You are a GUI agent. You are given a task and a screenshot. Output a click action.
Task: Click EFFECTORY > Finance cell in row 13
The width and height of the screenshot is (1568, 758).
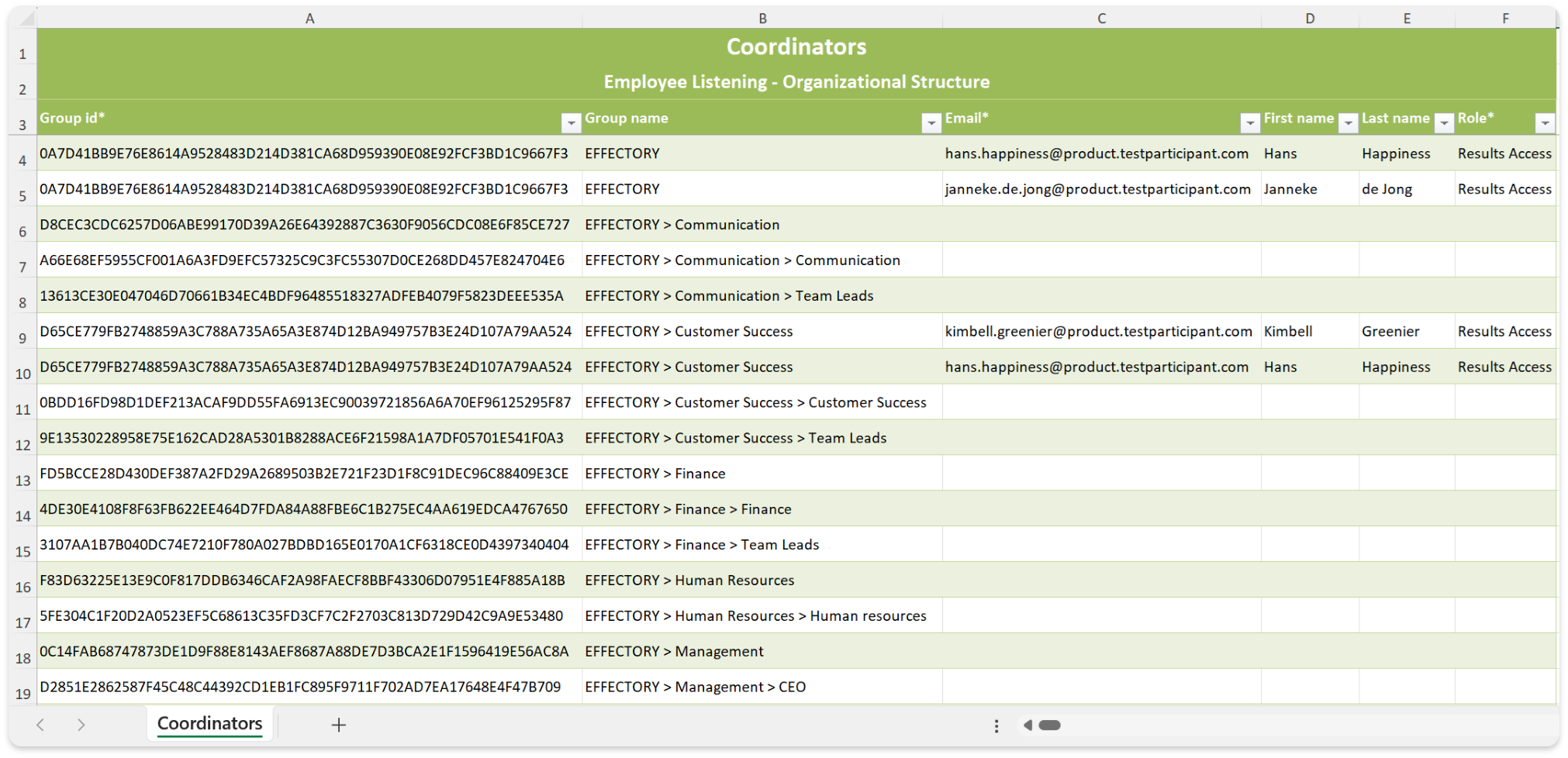(762, 474)
